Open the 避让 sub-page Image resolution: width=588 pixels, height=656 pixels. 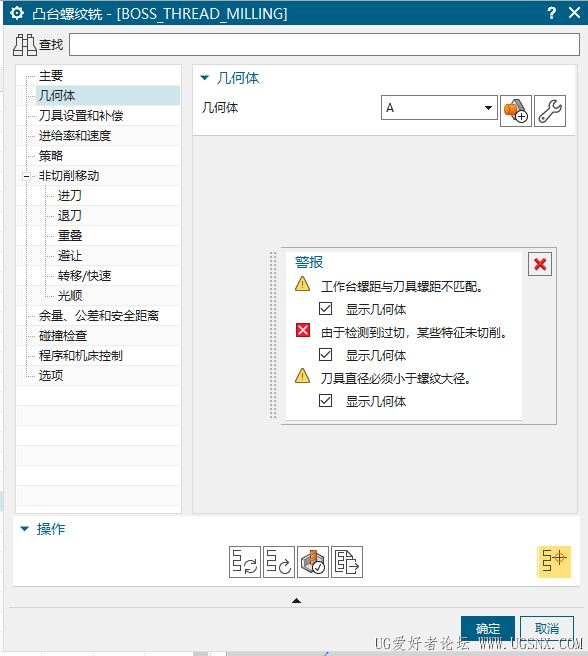coord(69,256)
